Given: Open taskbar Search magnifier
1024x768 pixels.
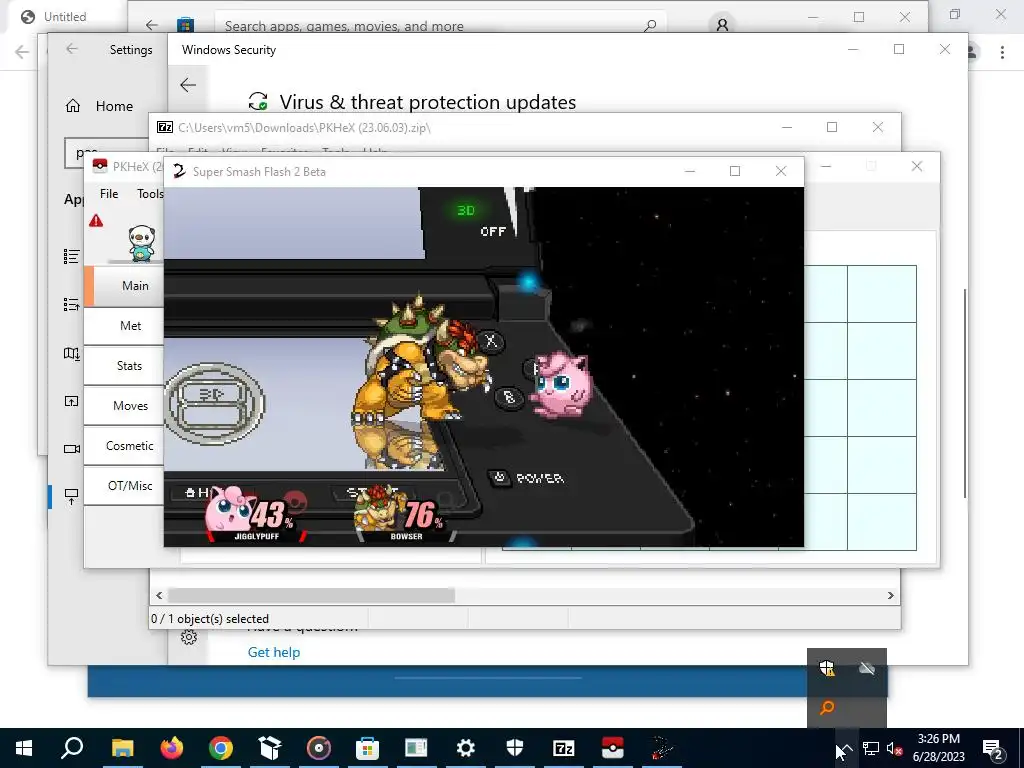Looking at the screenshot, I should point(72,748).
